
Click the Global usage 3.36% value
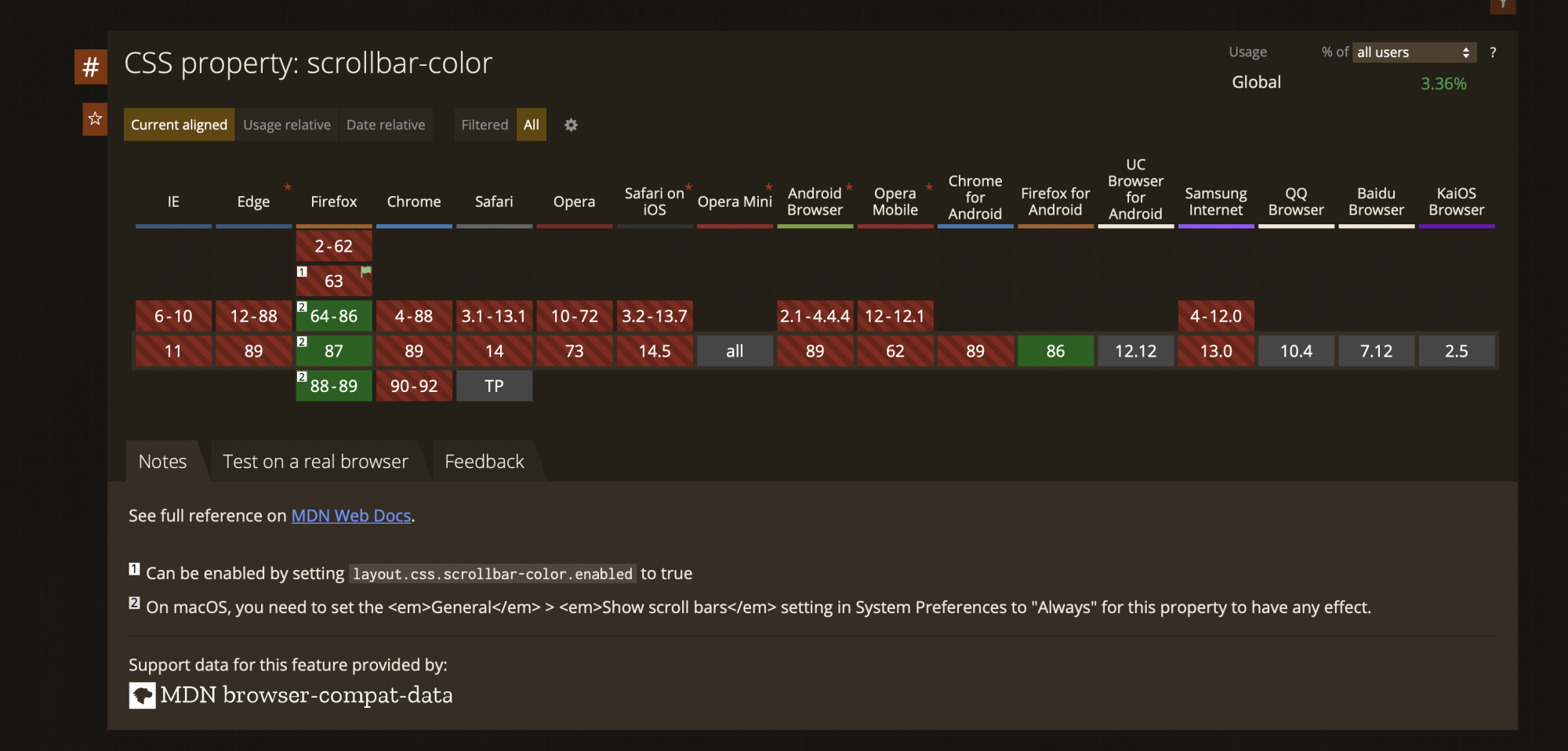(x=1443, y=84)
